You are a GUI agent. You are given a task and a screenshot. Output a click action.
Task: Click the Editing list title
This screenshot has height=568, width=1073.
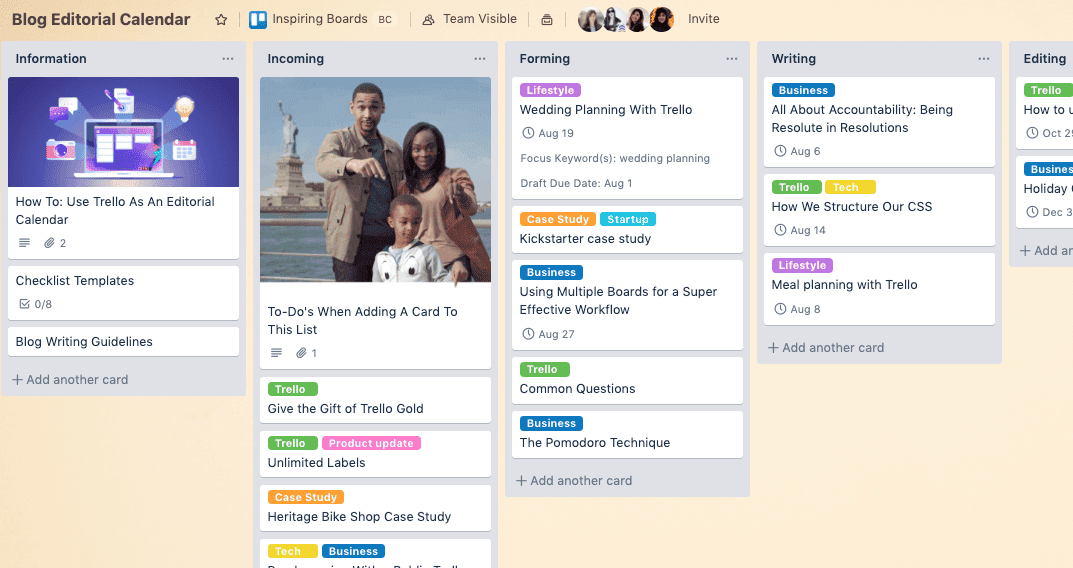[1044, 59]
